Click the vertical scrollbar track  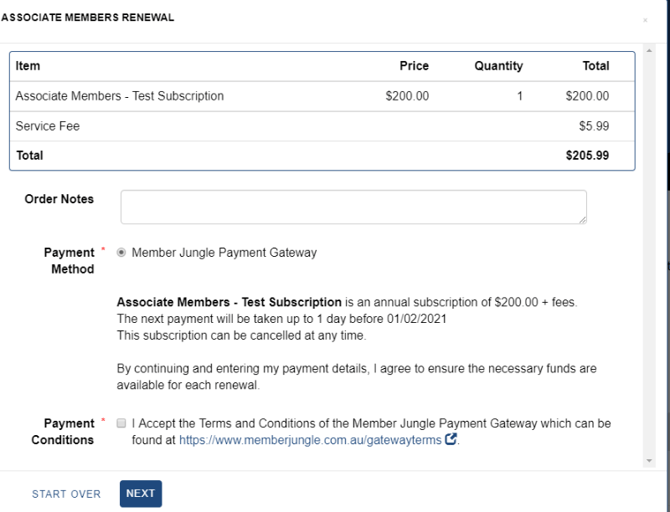[650, 250]
